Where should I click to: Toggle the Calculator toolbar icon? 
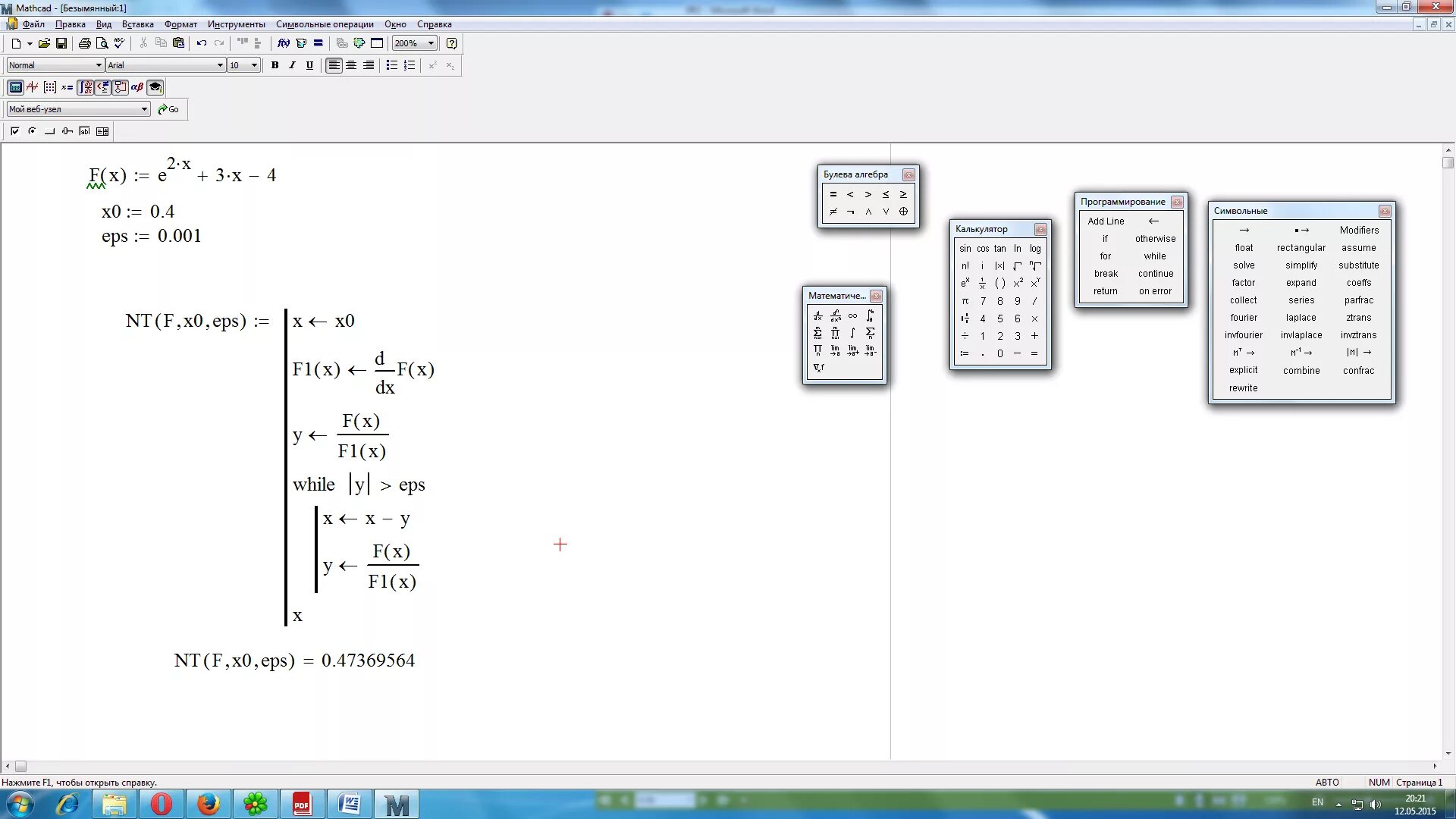pos(15,87)
